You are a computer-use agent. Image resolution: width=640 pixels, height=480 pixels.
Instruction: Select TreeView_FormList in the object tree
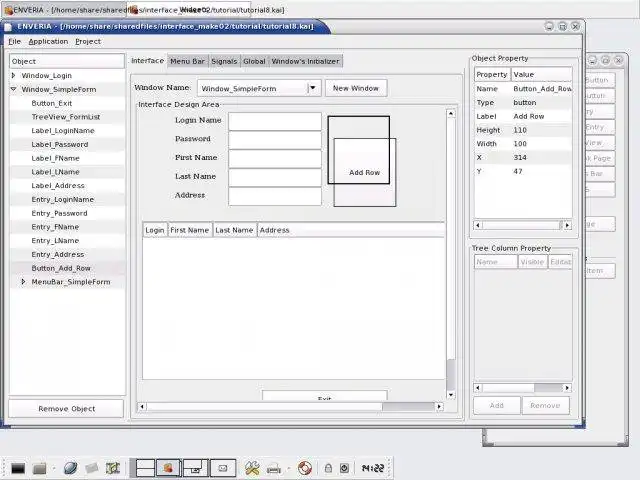[x=66, y=117]
